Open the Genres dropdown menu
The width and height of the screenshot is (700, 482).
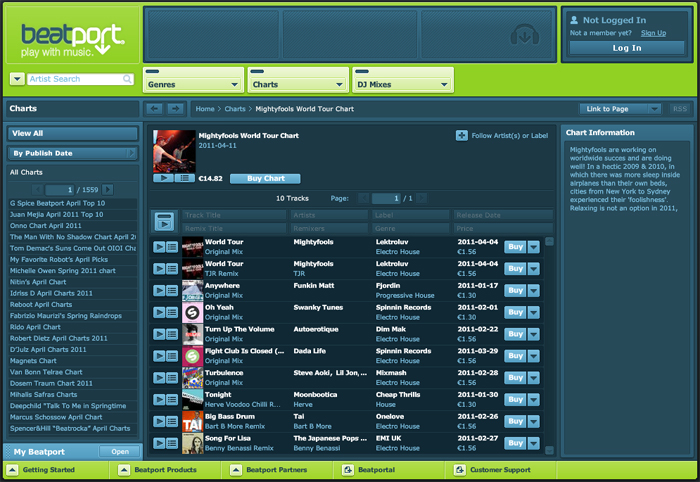tap(193, 84)
